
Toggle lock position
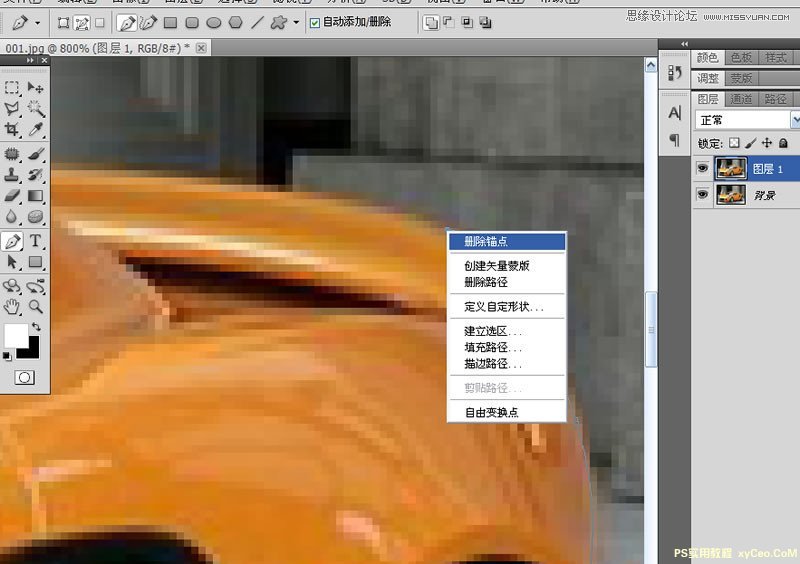(767, 143)
